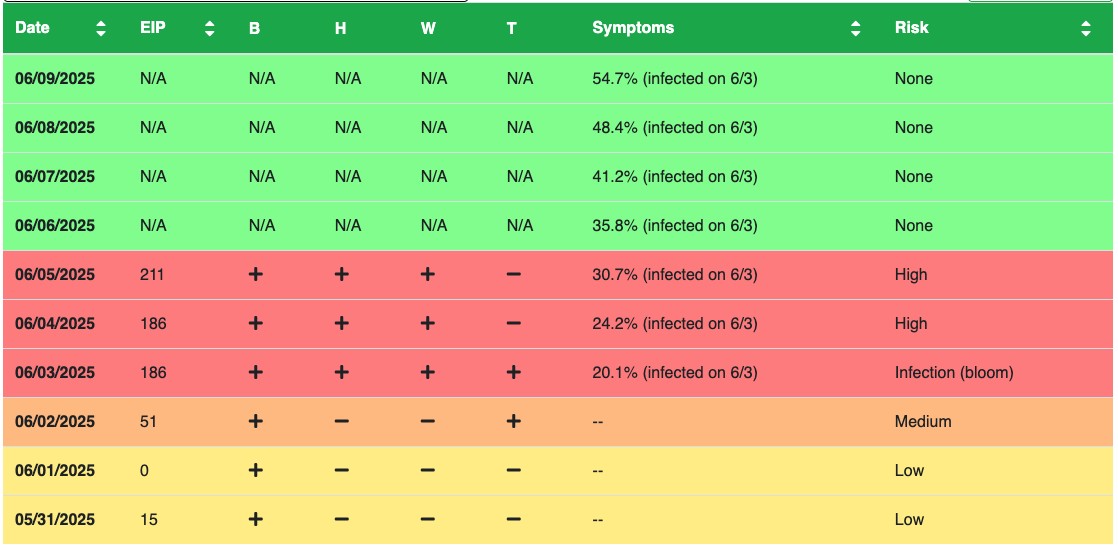The width and height of the screenshot is (1118, 553).
Task: Click the Infection (bloom) risk cell
Action: tap(953, 373)
